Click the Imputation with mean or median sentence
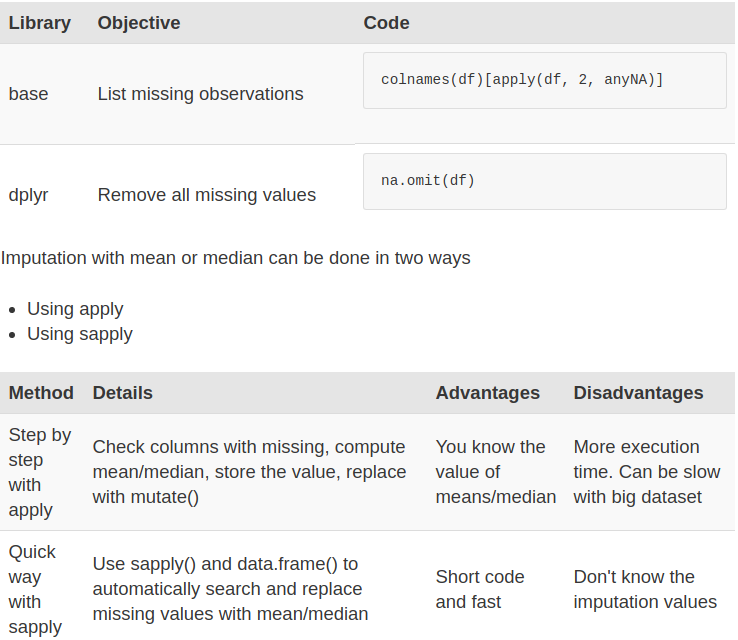Viewport: 738px width, 640px height. tap(235, 258)
